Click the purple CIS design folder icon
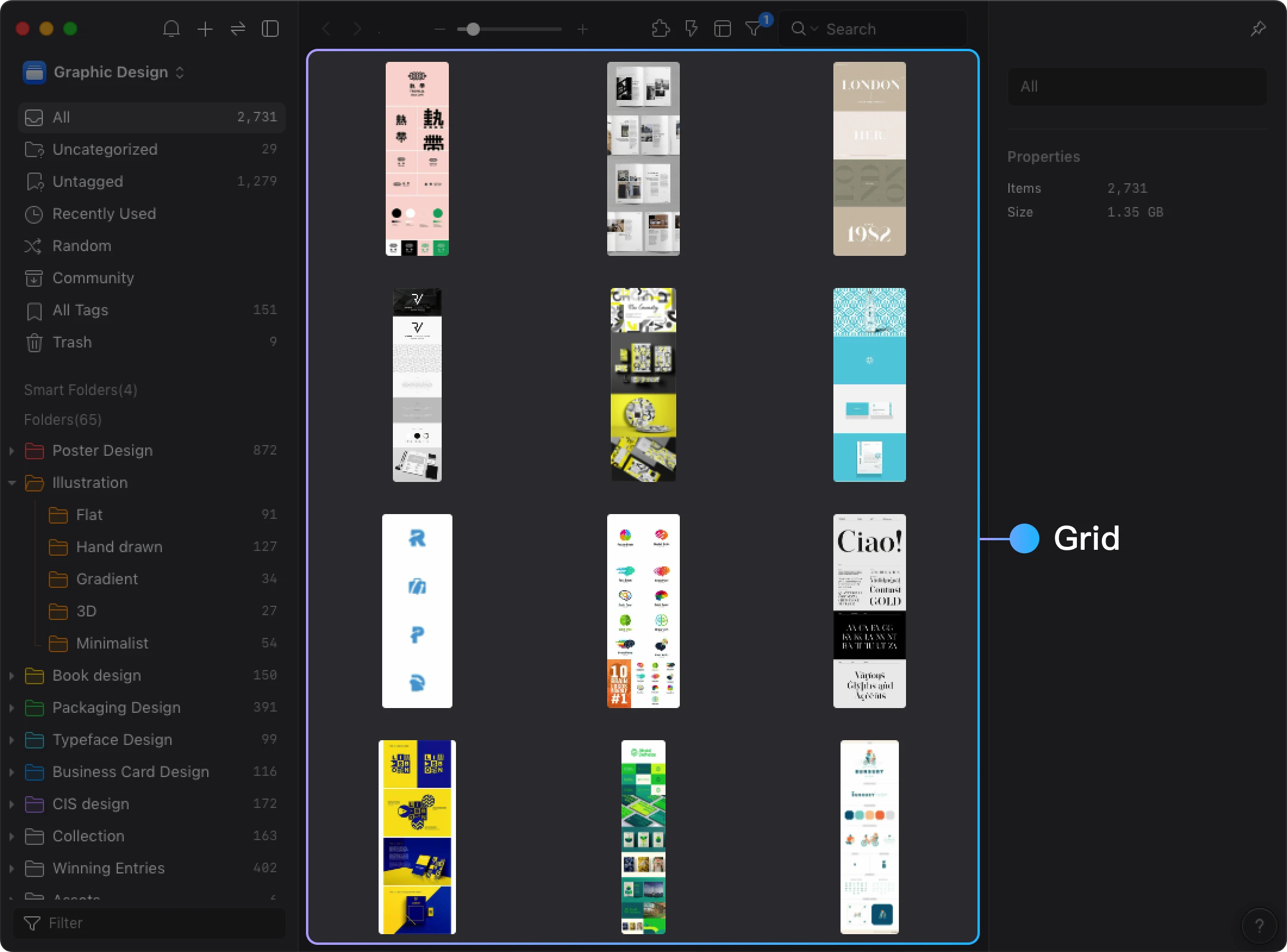 click(x=35, y=804)
